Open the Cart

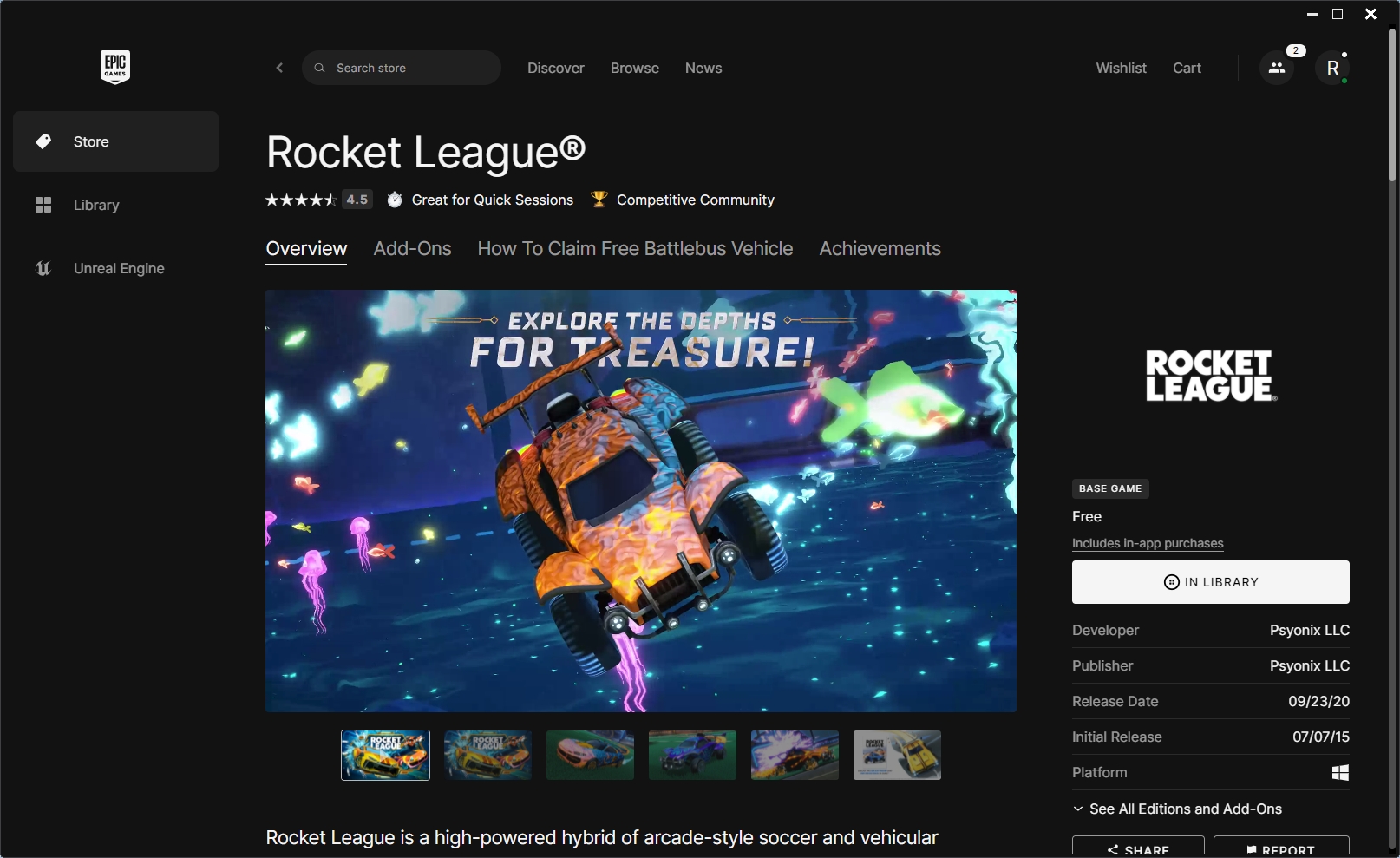[1187, 68]
